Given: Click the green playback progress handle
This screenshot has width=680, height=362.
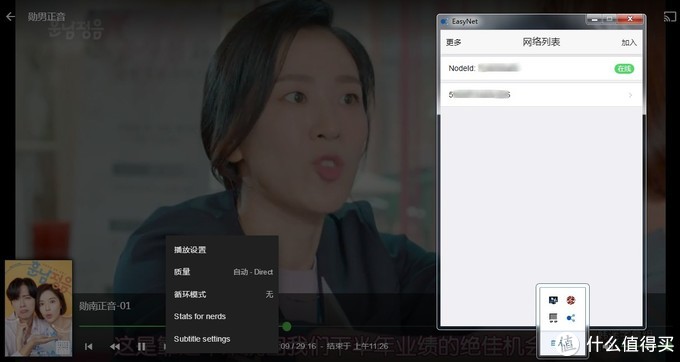Looking at the screenshot, I should tap(286, 326).
